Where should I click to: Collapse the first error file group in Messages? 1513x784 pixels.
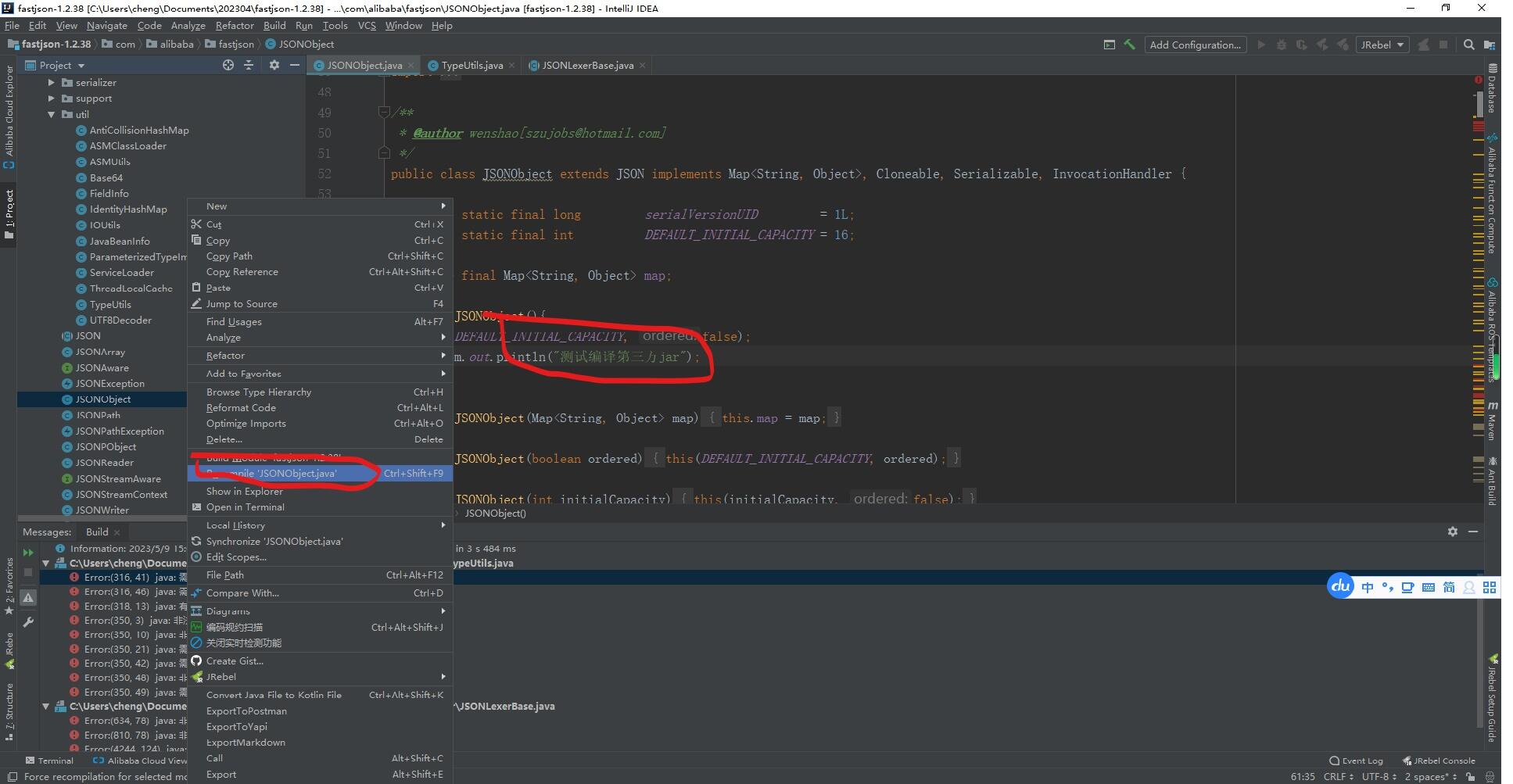[x=45, y=563]
